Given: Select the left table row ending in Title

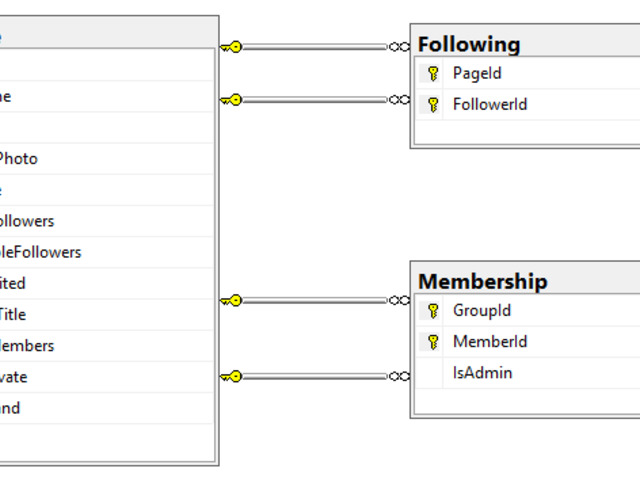Looking at the screenshot, I should click(x=100, y=314).
